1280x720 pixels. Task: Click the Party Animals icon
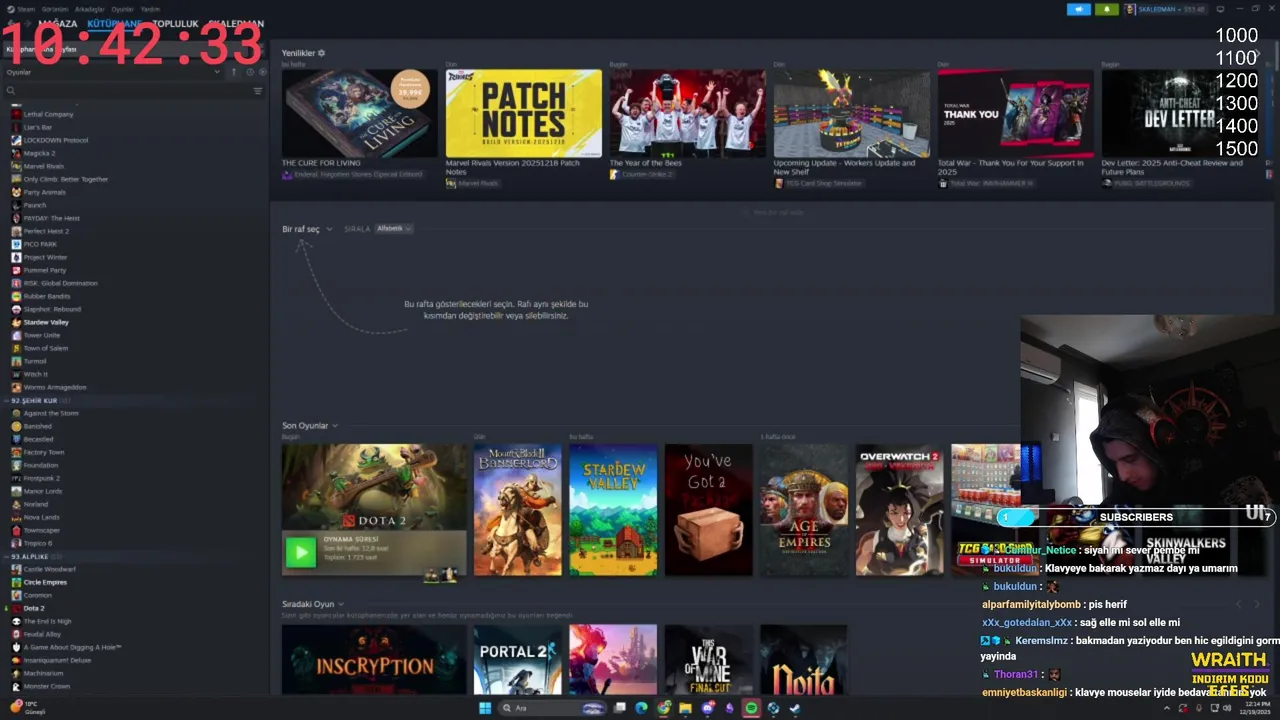point(16,192)
